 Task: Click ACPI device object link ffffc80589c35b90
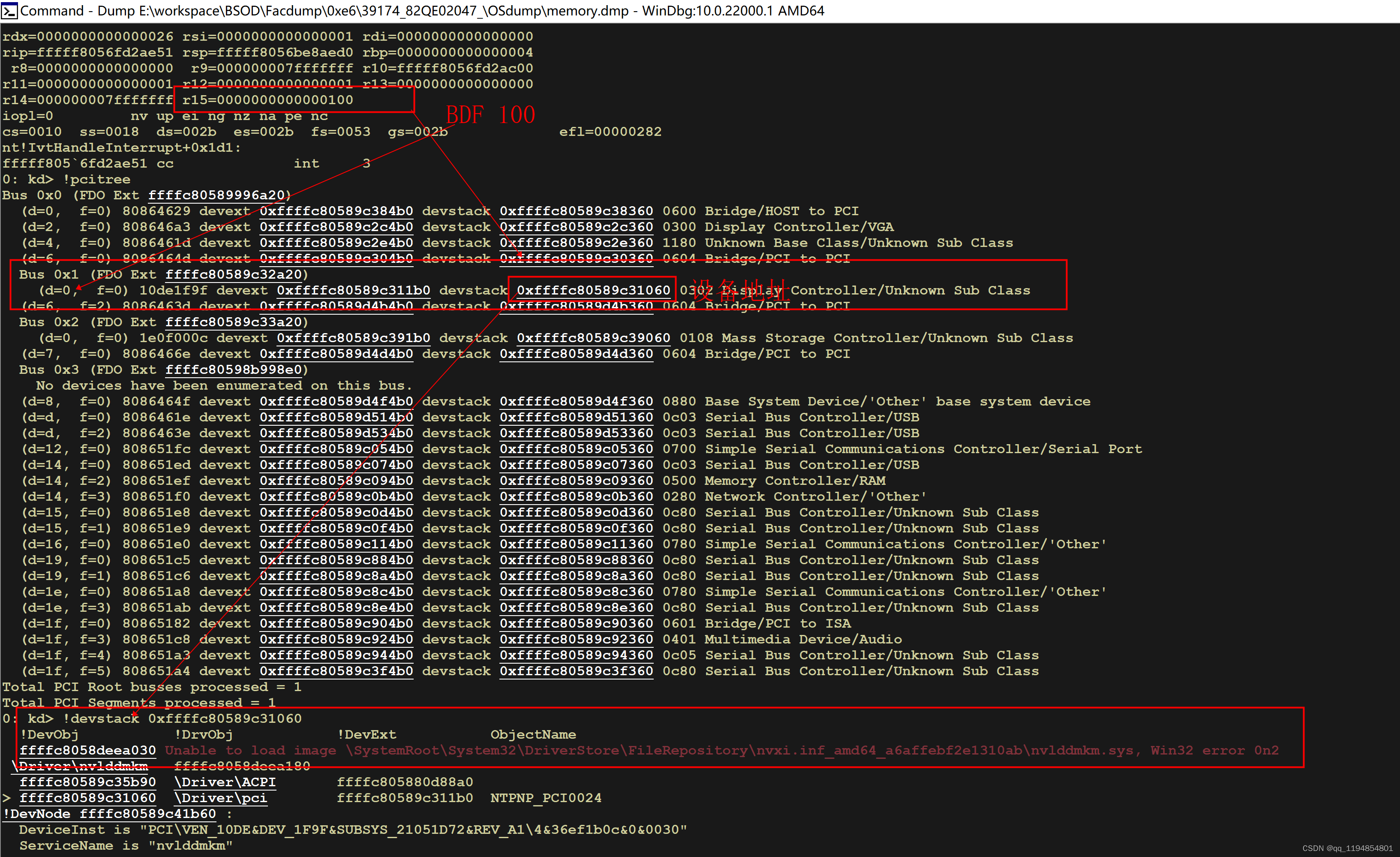[x=88, y=782]
